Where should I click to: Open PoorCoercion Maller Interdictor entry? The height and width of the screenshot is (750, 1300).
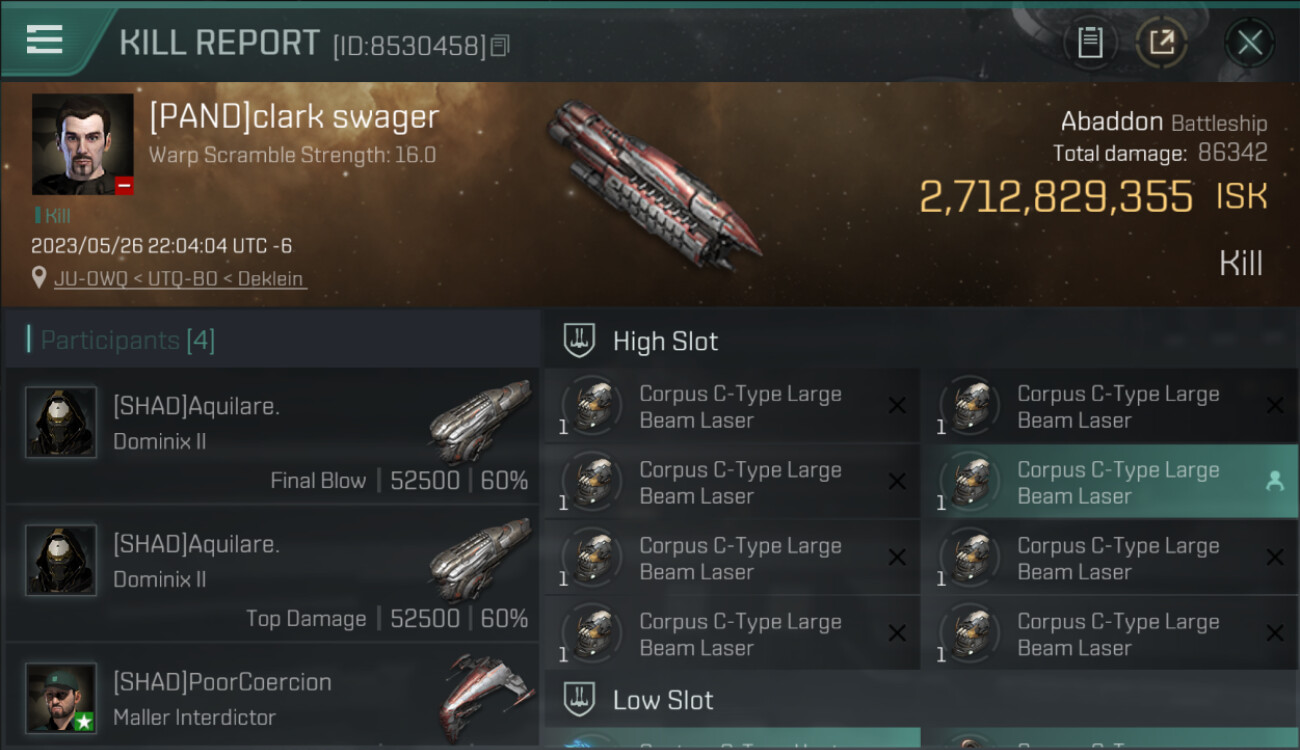(272, 696)
